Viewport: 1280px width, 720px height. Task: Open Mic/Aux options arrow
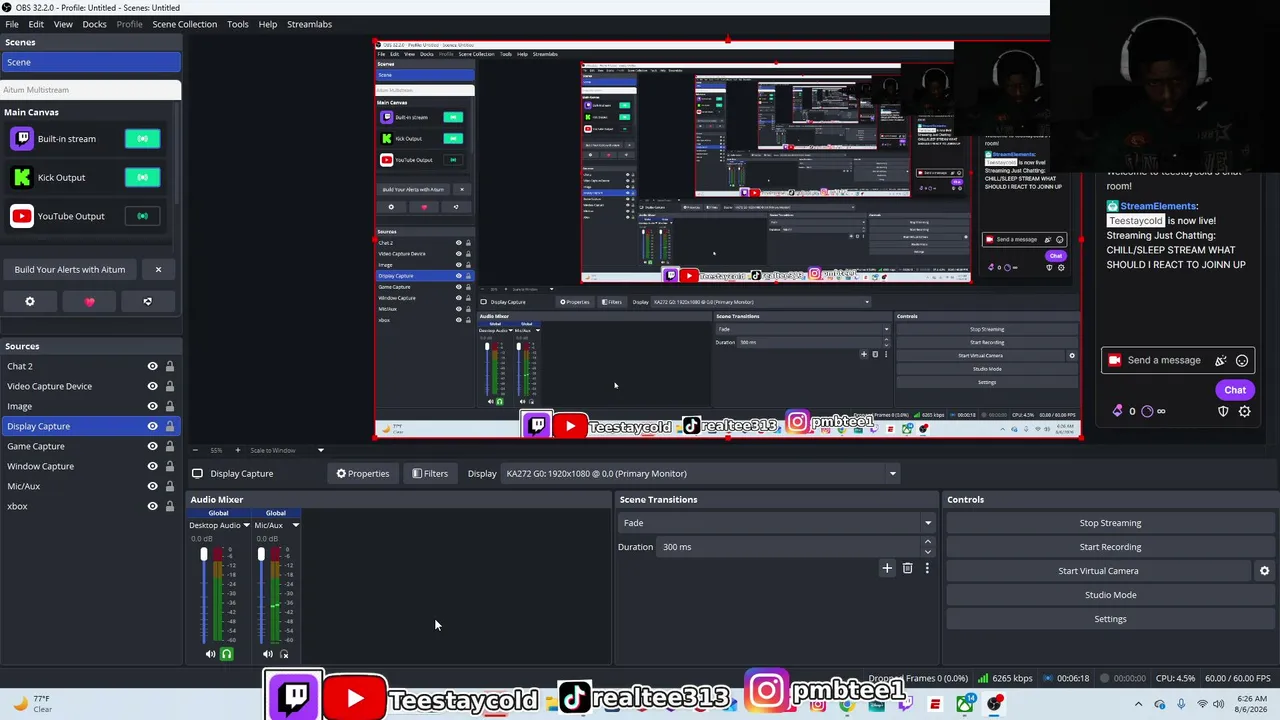295,525
